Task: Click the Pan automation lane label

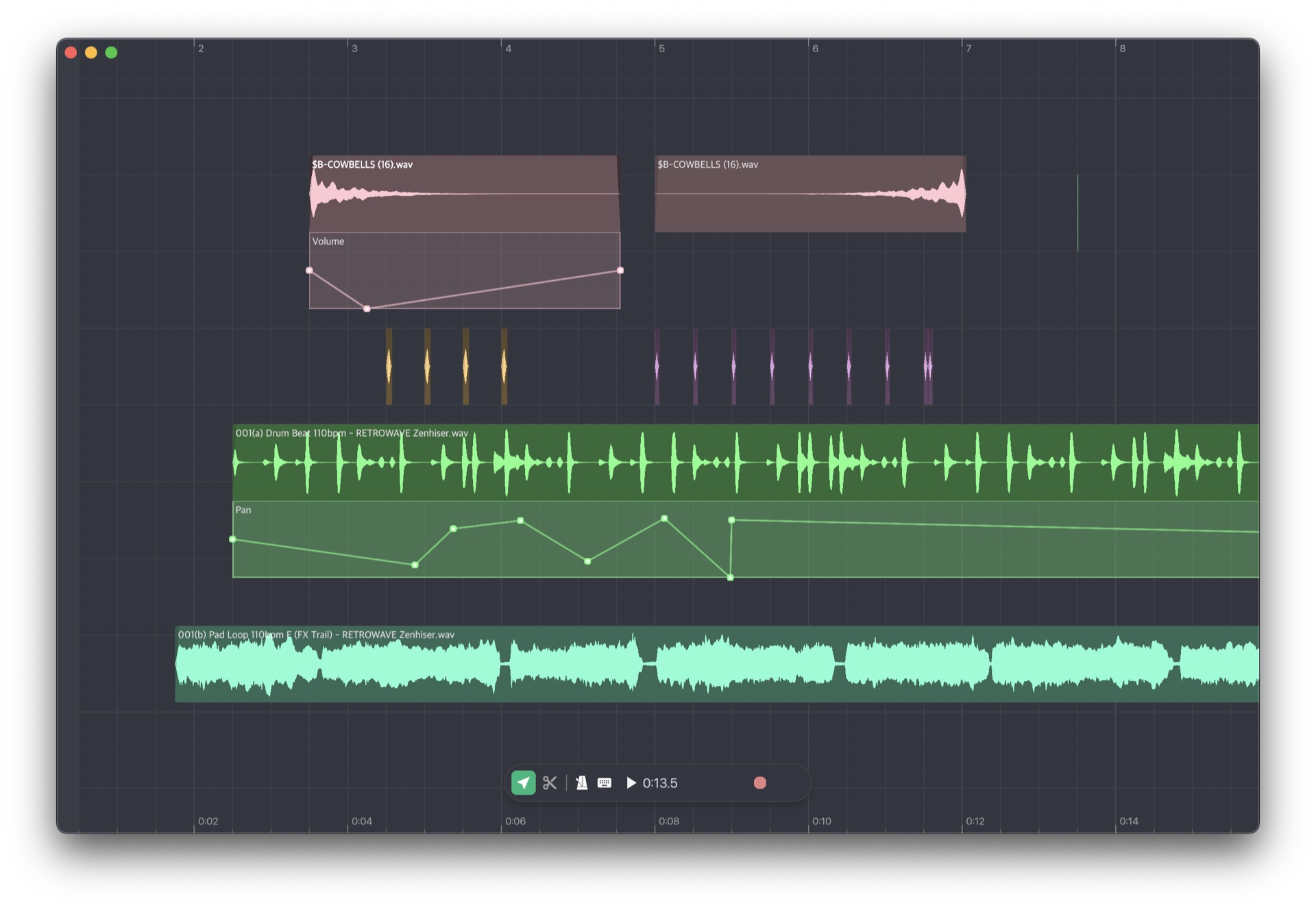Action: click(243, 510)
